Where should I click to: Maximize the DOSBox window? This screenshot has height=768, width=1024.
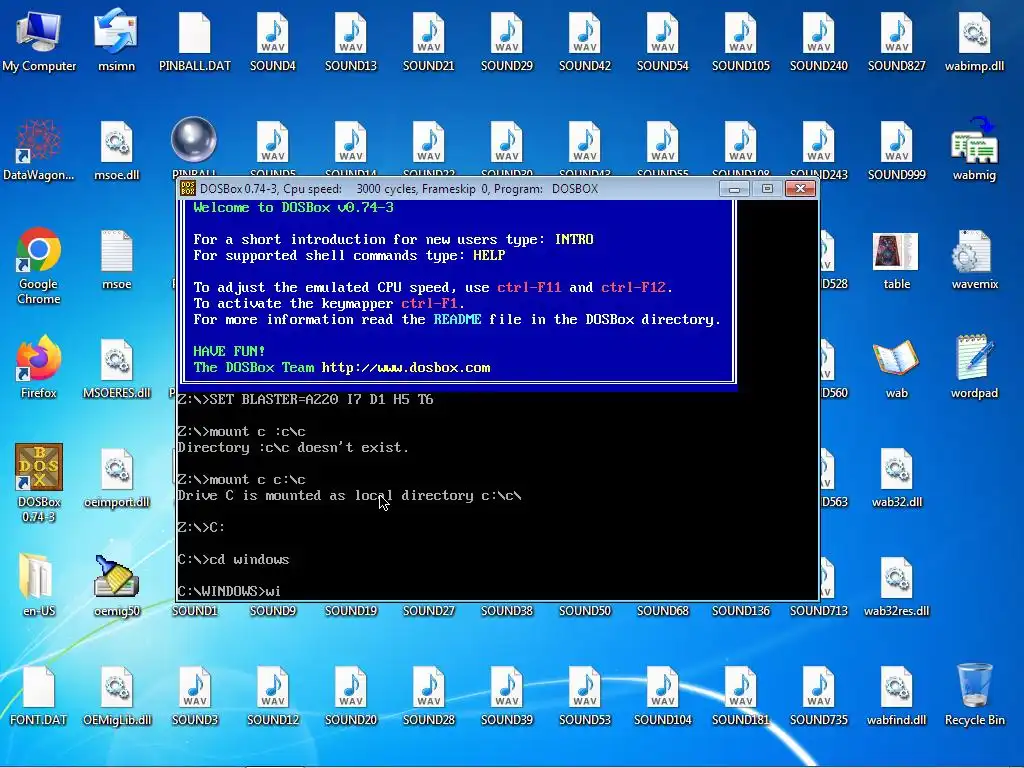[767, 189]
